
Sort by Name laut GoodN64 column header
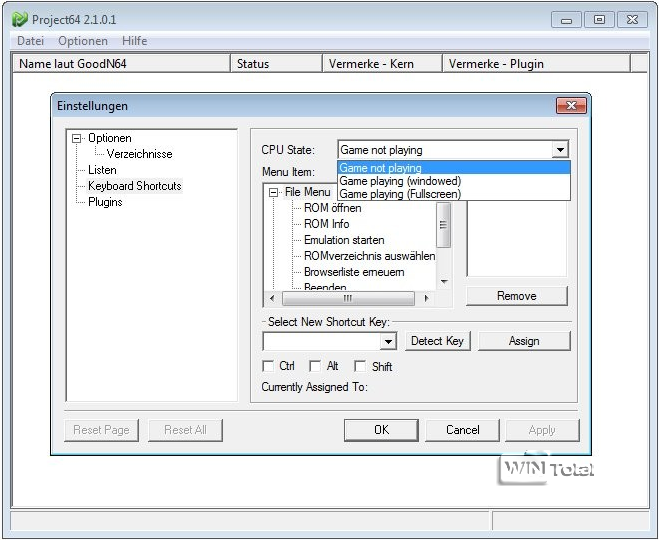pyautogui.click(x=121, y=63)
